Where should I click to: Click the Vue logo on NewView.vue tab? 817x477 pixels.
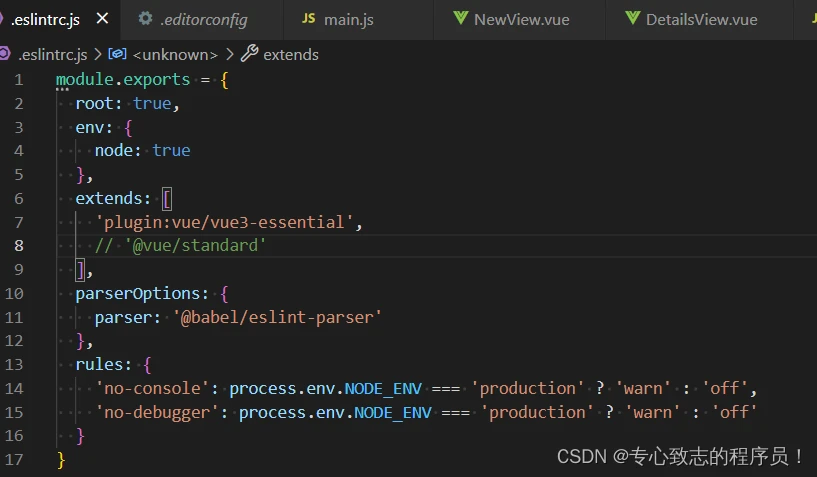click(460, 19)
